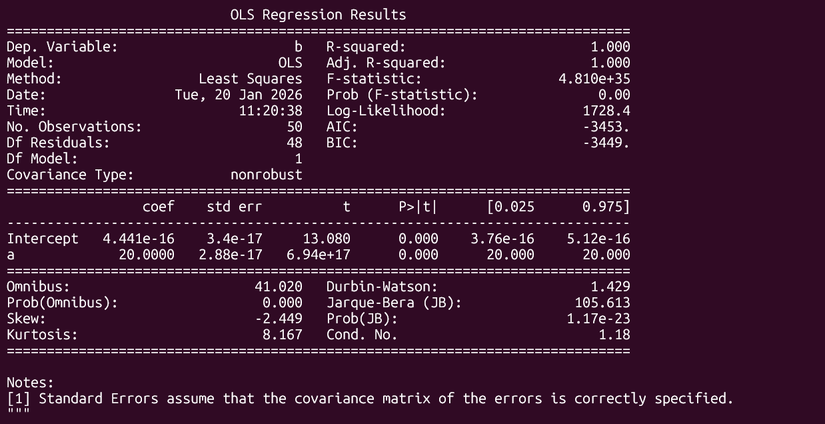Click the Dep. Variable label

(x=61, y=46)
